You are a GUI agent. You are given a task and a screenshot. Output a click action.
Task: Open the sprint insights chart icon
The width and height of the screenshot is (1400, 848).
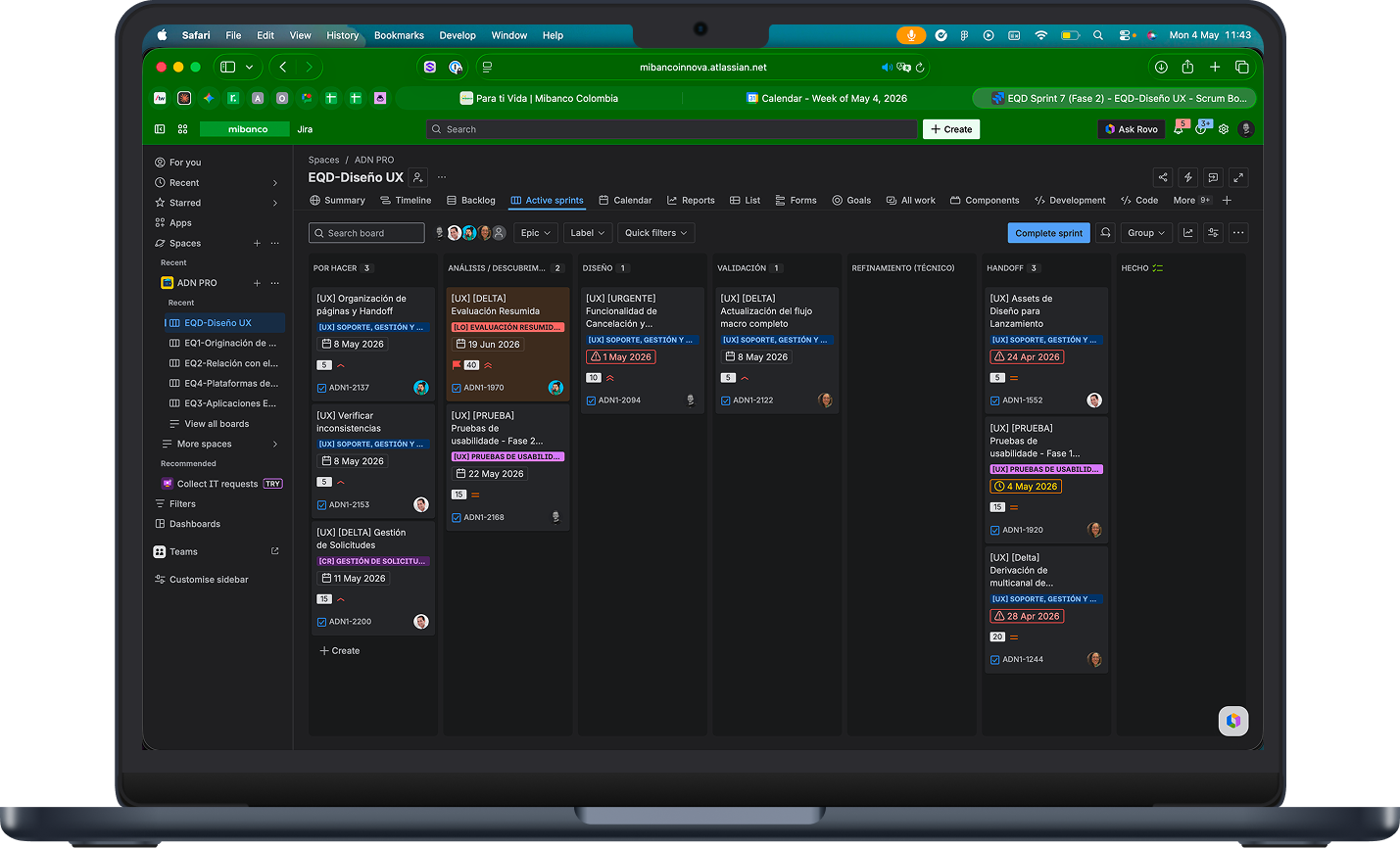click(1188, 233)
